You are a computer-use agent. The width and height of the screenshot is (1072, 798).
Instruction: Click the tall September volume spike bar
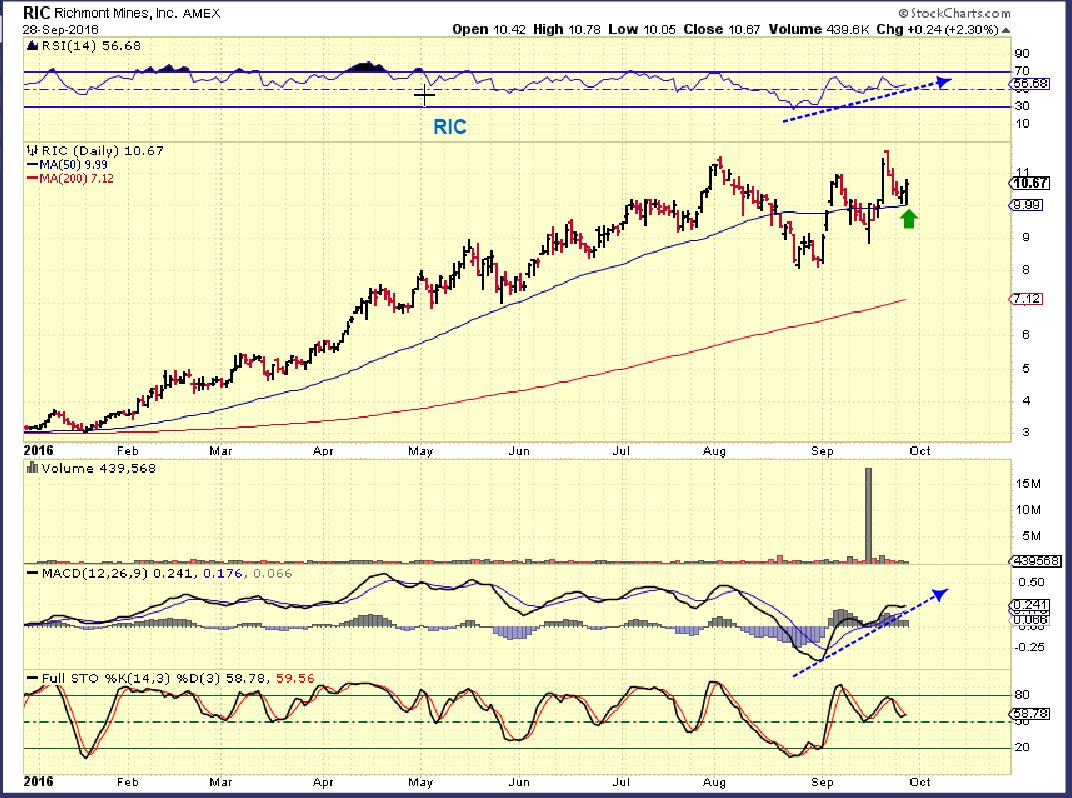(868, 515)
